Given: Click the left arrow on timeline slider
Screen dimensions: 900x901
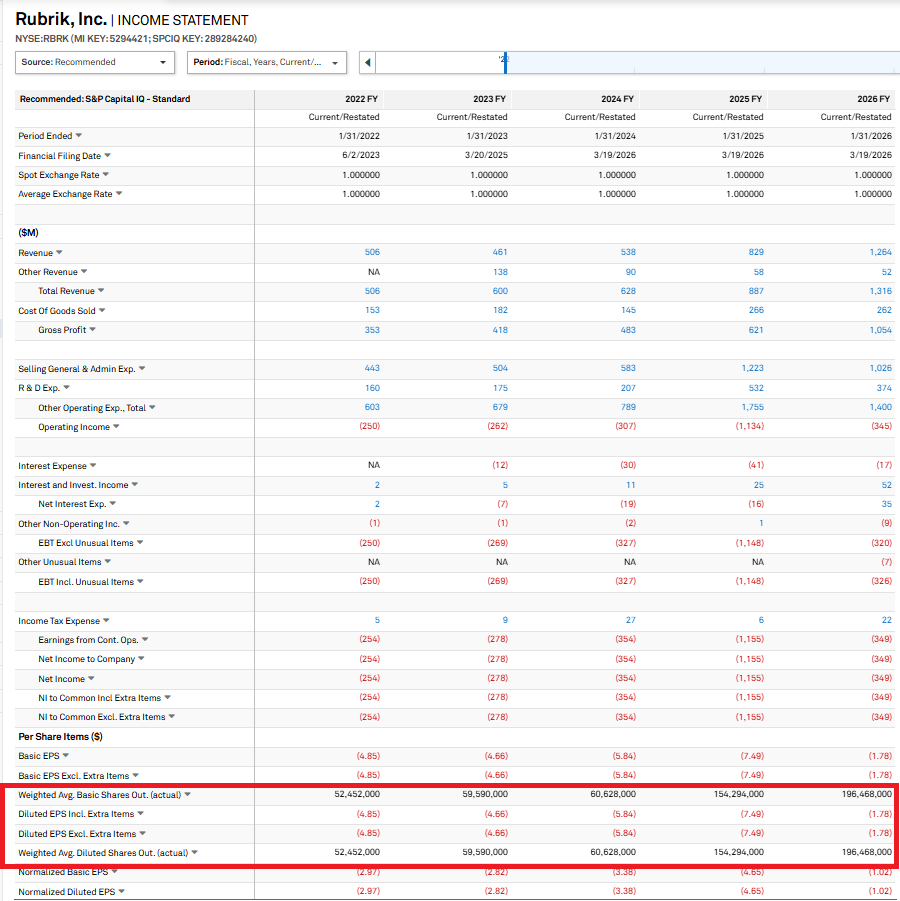Looking at the screenshot, I should click(x=368, y=63).
